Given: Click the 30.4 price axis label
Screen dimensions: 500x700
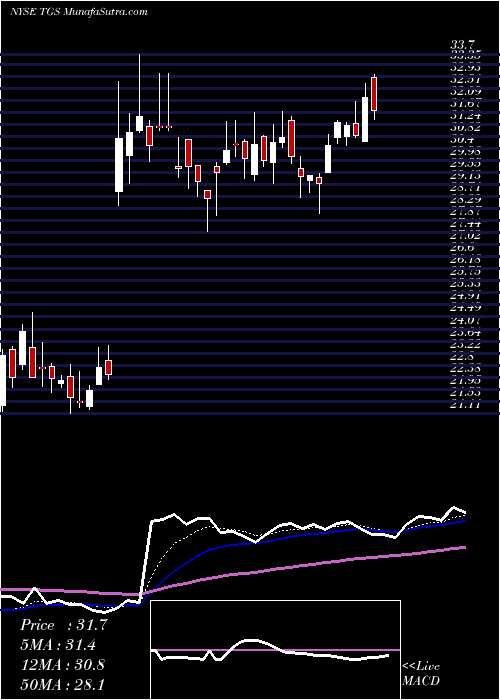Looking at the screenshot, I should pyautogui.click(x=462, y=140).
